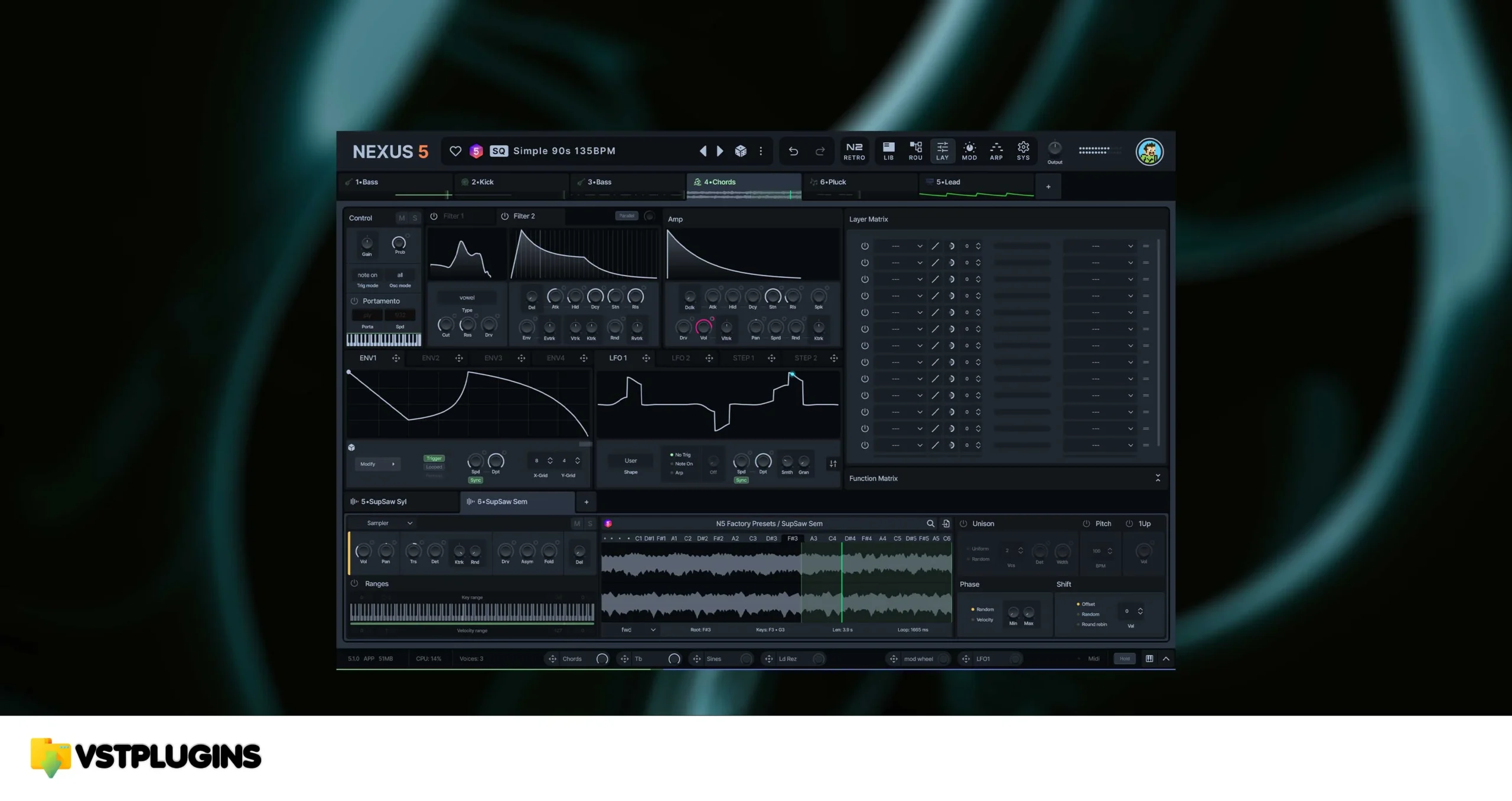The width and height of the screenshot is (1512, 801).
Task: Open the Modify envelope menu
Action: tap(377, 464)
